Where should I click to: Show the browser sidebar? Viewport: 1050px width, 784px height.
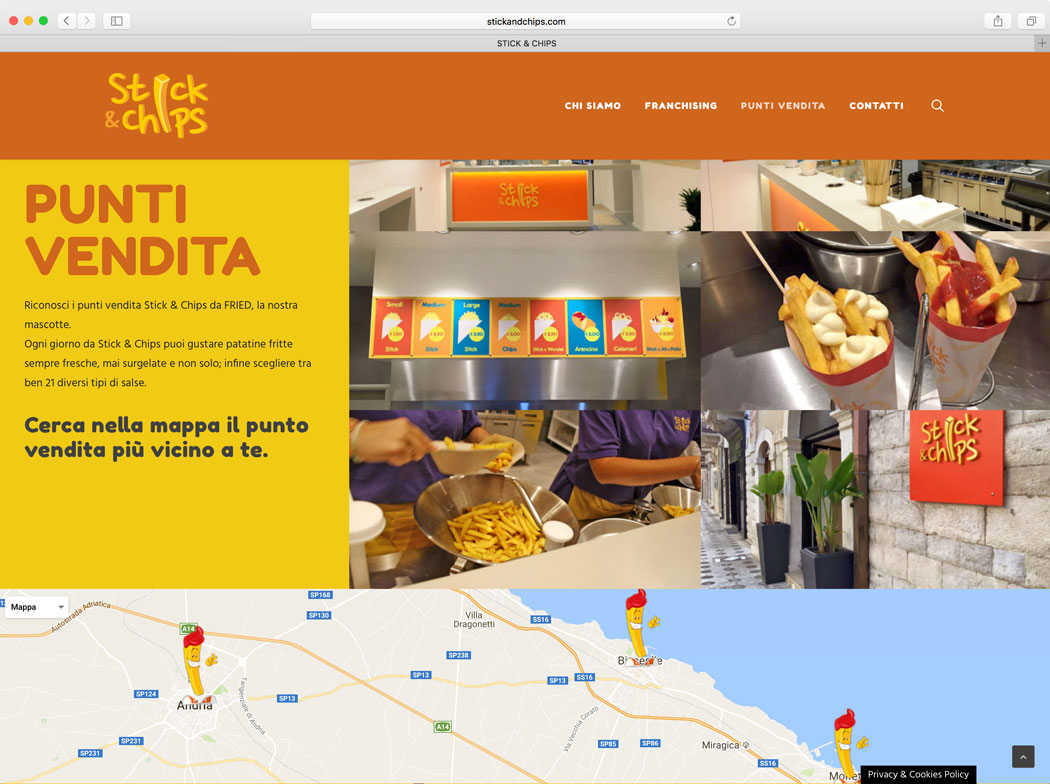pyautogui.click(x=117, y=21)
